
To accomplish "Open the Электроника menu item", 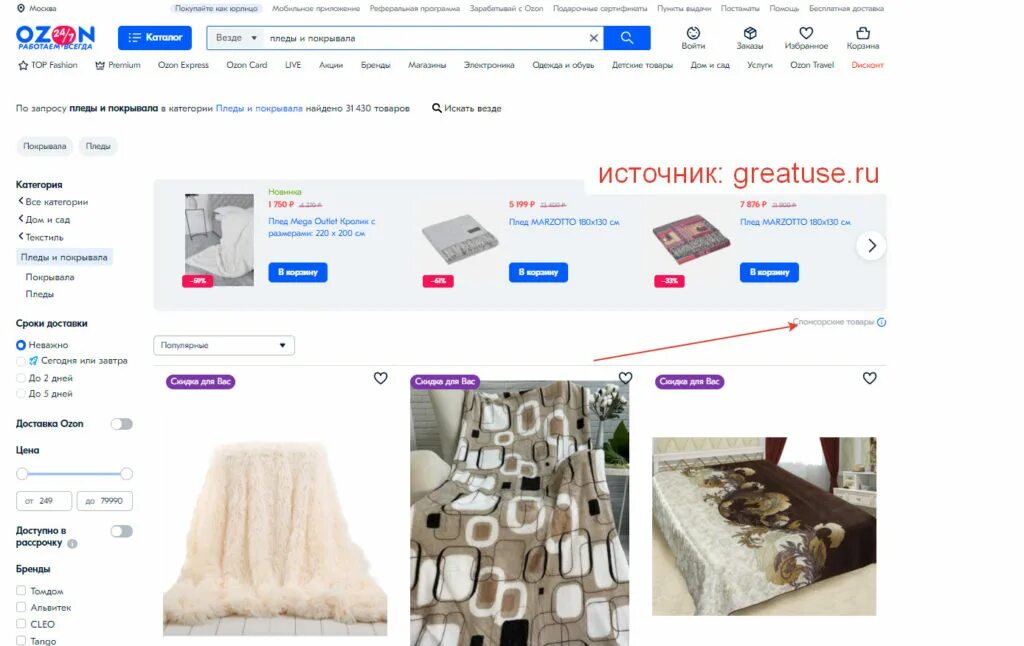I will click(x=489, y=65).
